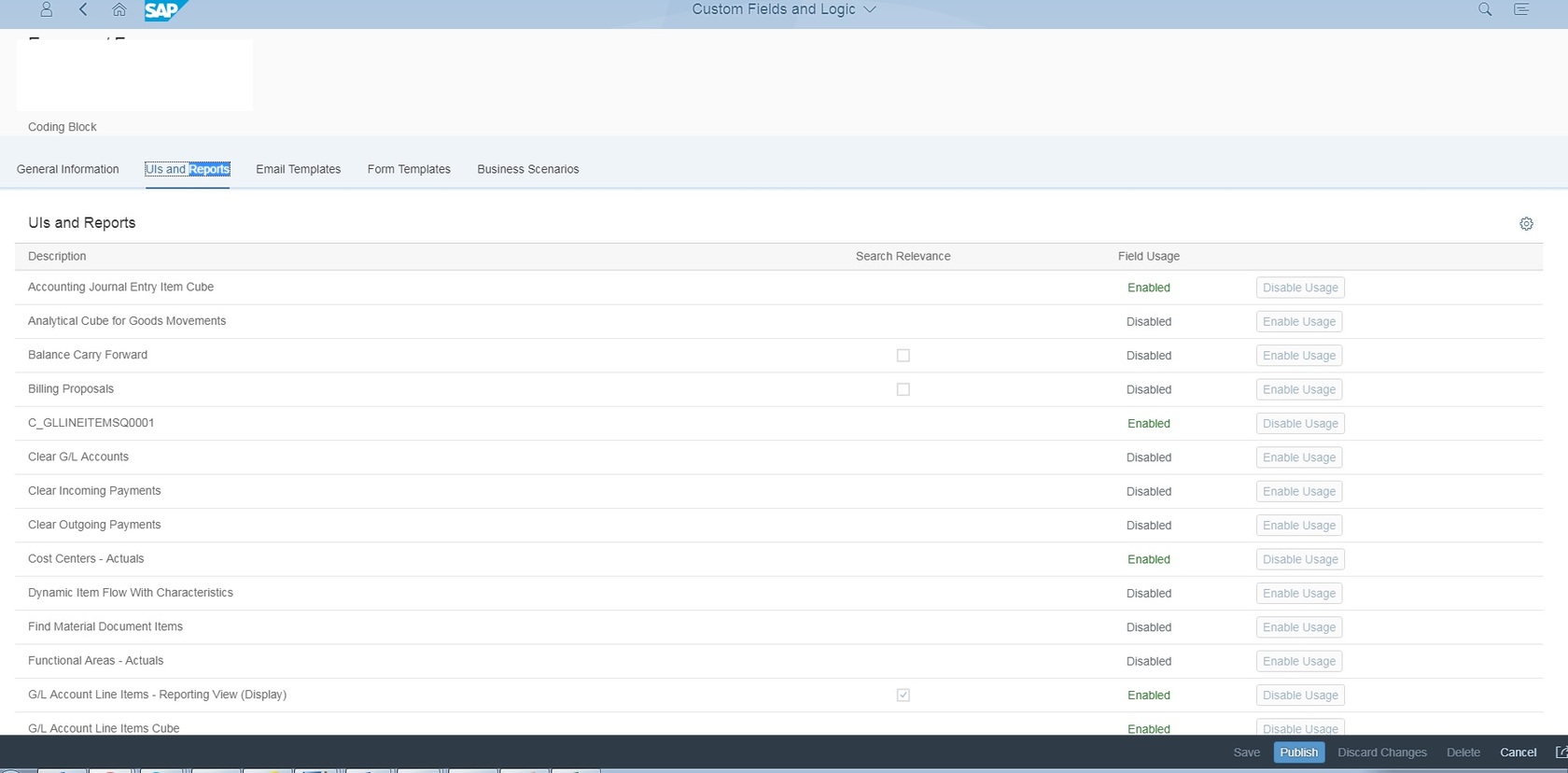The width and height of the screenshot is (1568, 773).
Task: Select the C_GLLINEITEMSQ0001 row text
Action: point(91,423)
